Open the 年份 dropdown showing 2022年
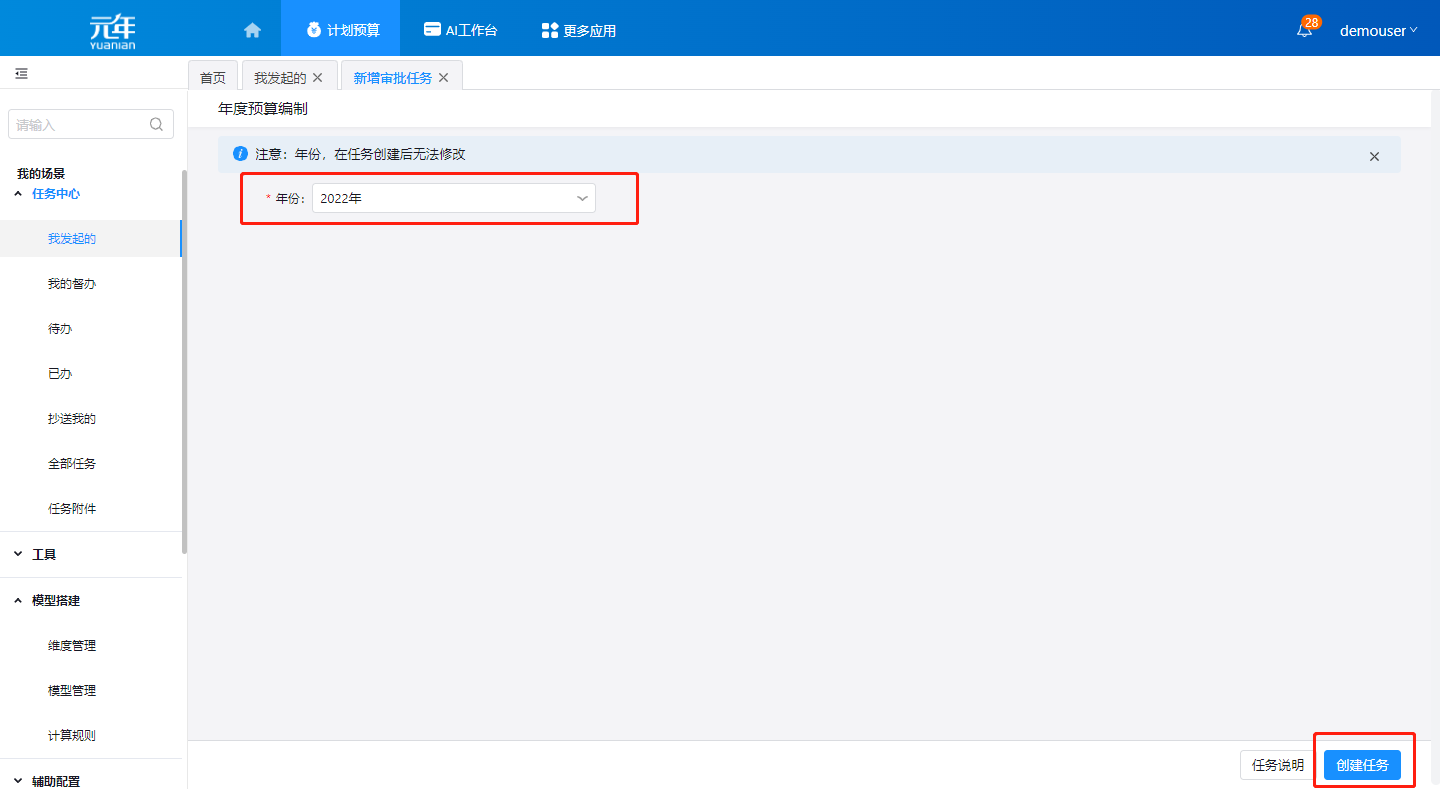The height and width of the screenshot is (789, 1440). [453, 198]
